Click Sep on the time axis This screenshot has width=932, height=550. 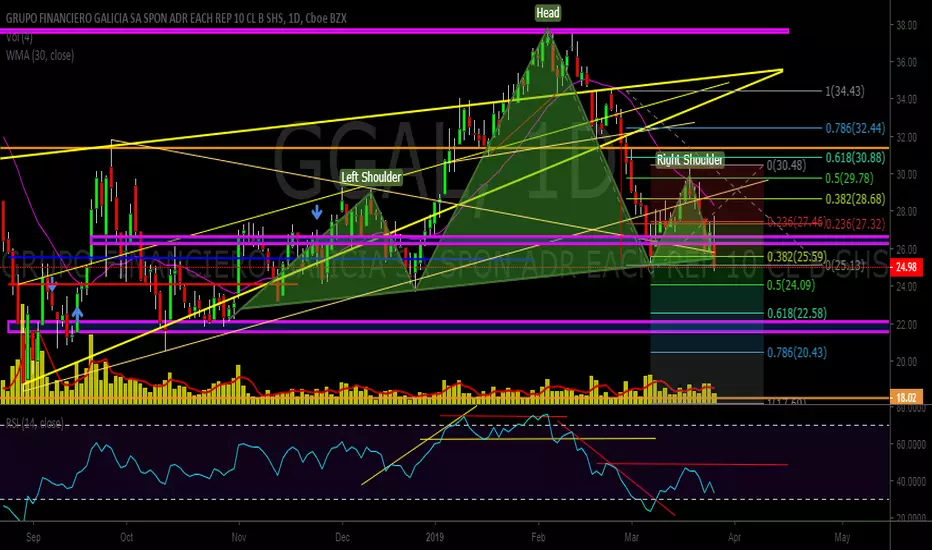(x=33, y=538)
